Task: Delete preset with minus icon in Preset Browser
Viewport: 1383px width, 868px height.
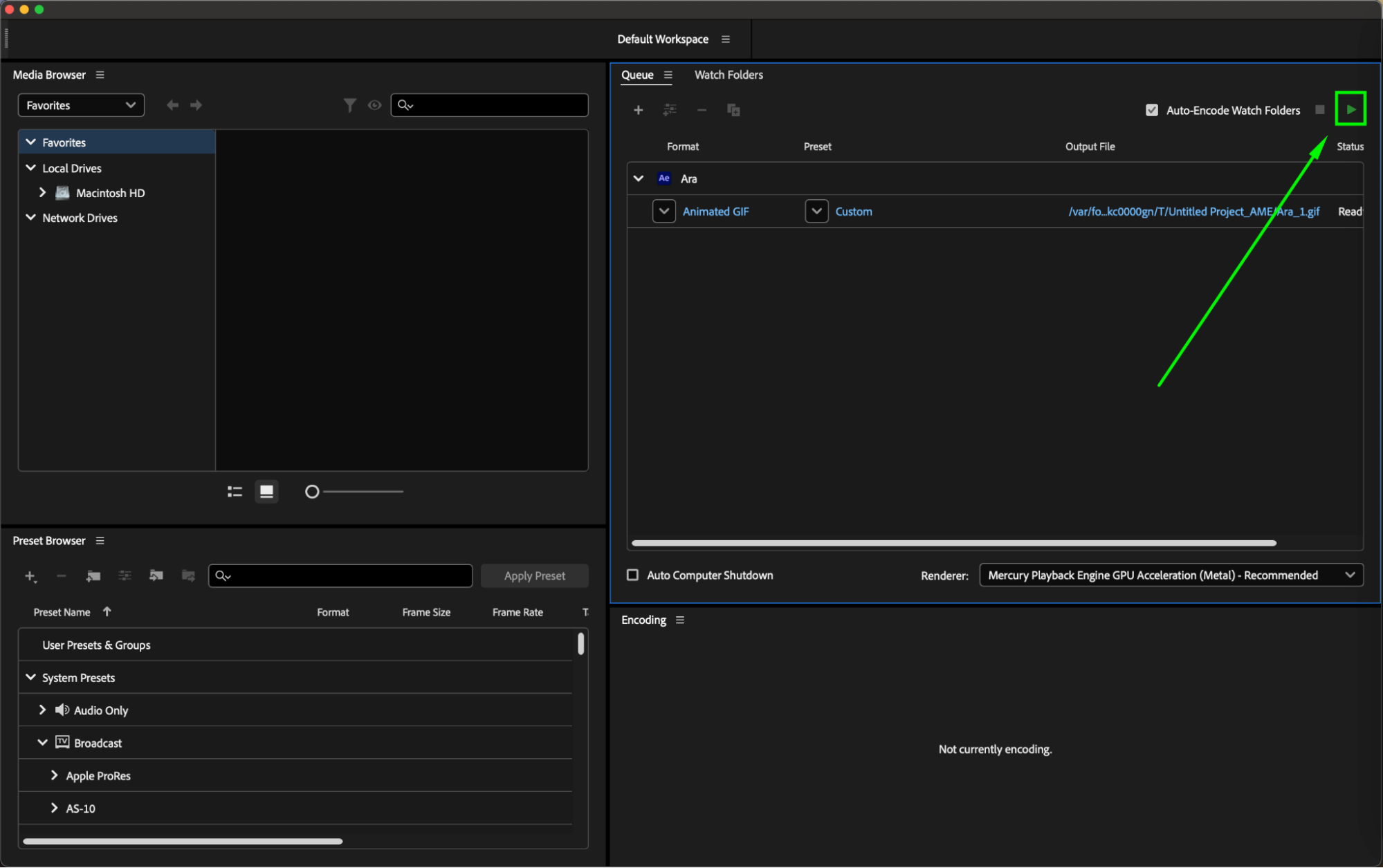Action: coord(62,576)
